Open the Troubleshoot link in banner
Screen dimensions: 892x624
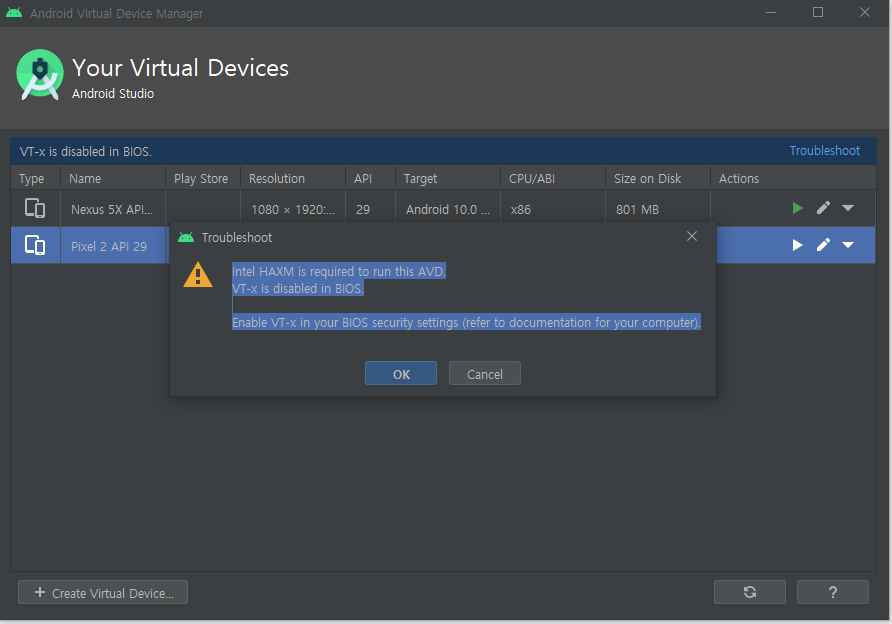click(824, 151)
